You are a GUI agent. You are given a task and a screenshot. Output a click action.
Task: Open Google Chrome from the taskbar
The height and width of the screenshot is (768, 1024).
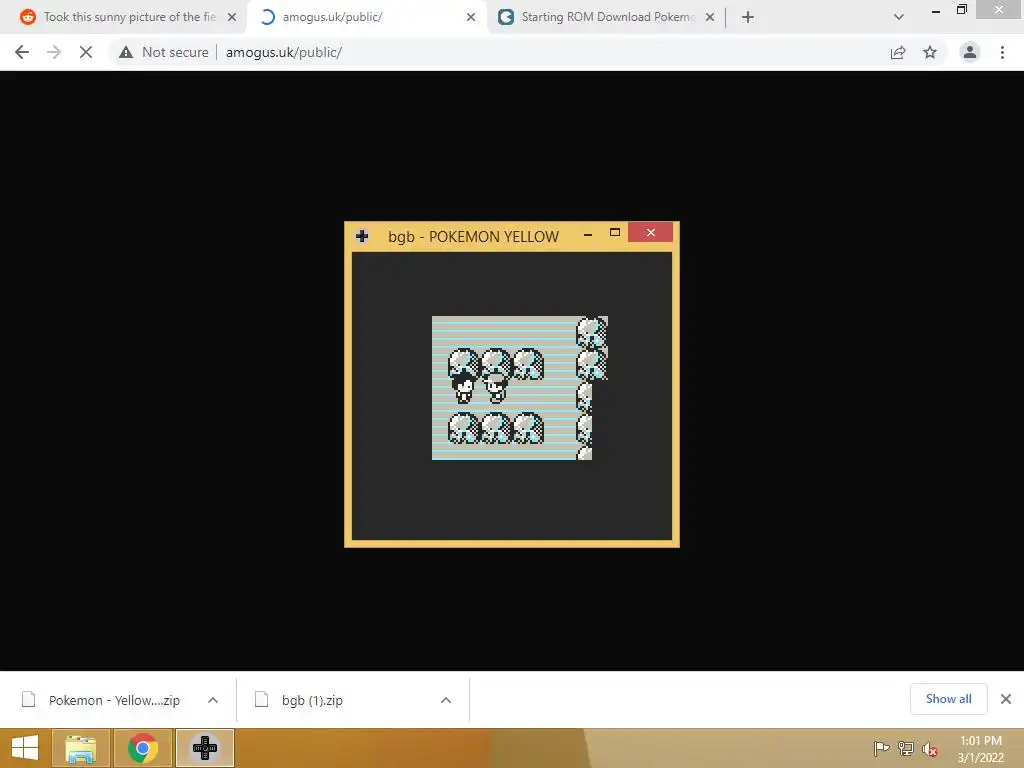(143, 748)
